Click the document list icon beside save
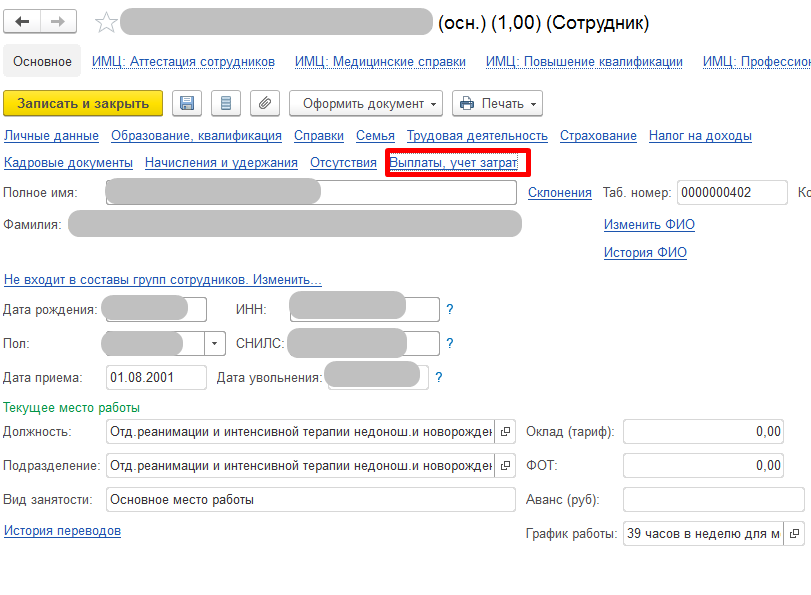811x595 pixels. [x=226, y=103]
